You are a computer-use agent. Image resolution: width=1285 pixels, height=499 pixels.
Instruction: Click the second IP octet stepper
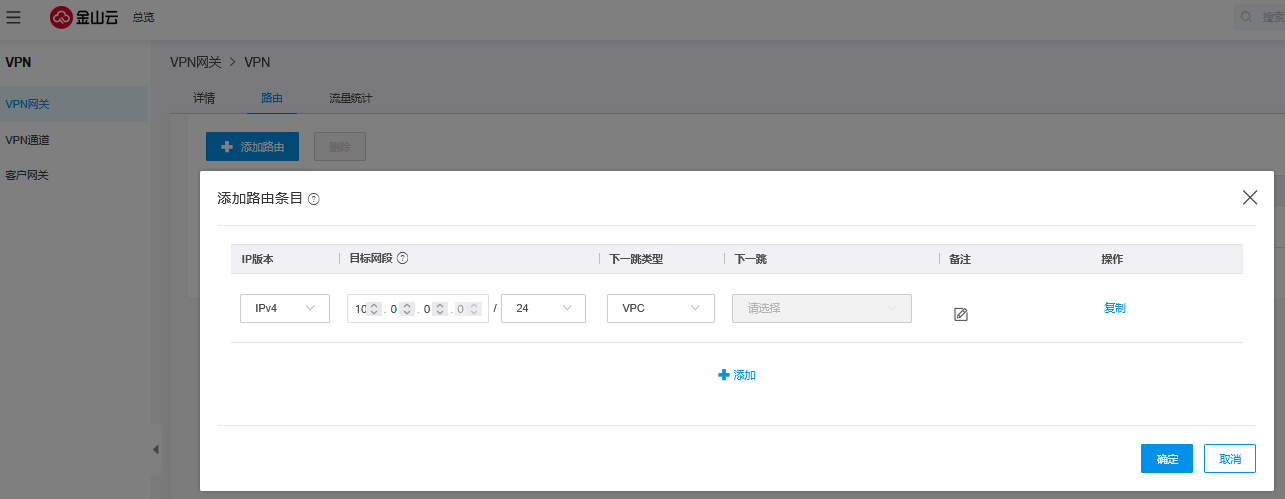click(407, 309)
